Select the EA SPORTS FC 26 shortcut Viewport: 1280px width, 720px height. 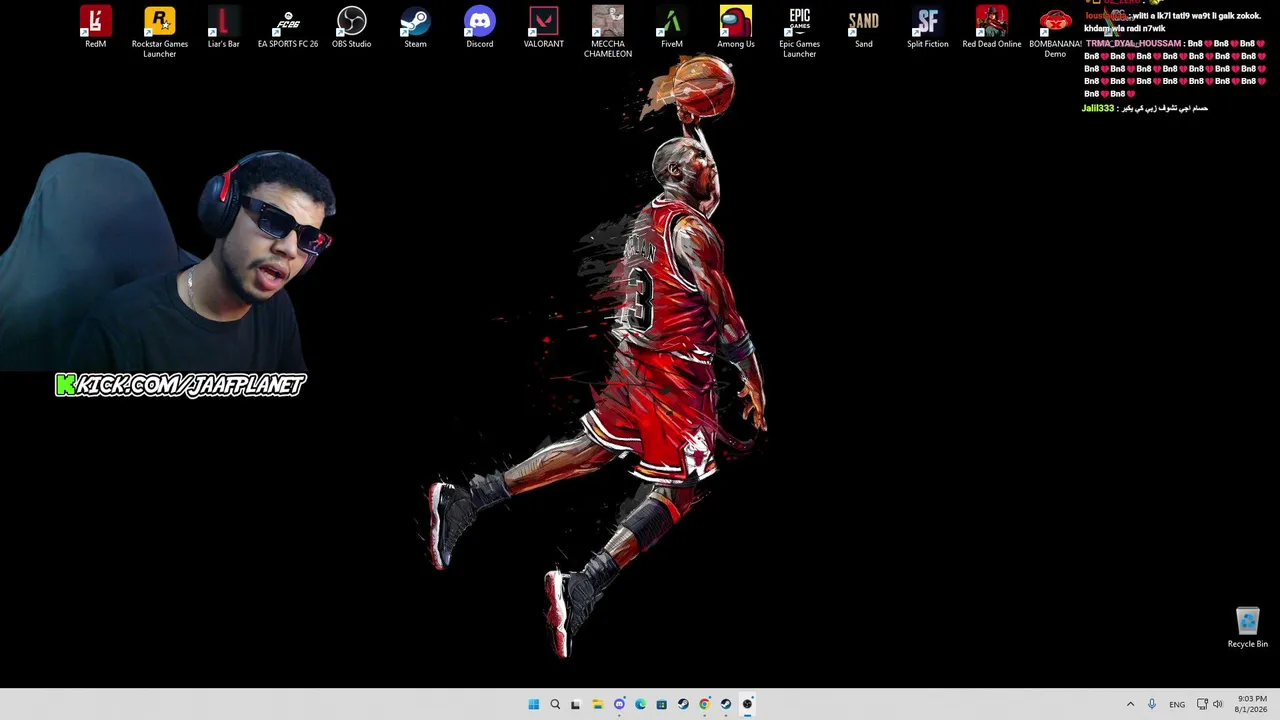coord(288,28)
